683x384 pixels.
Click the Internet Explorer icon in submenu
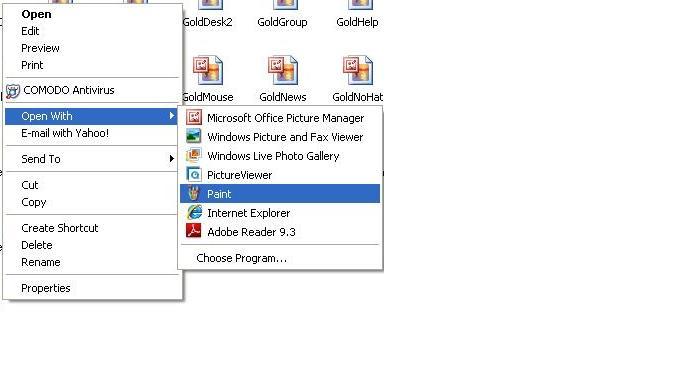(194, 212)
